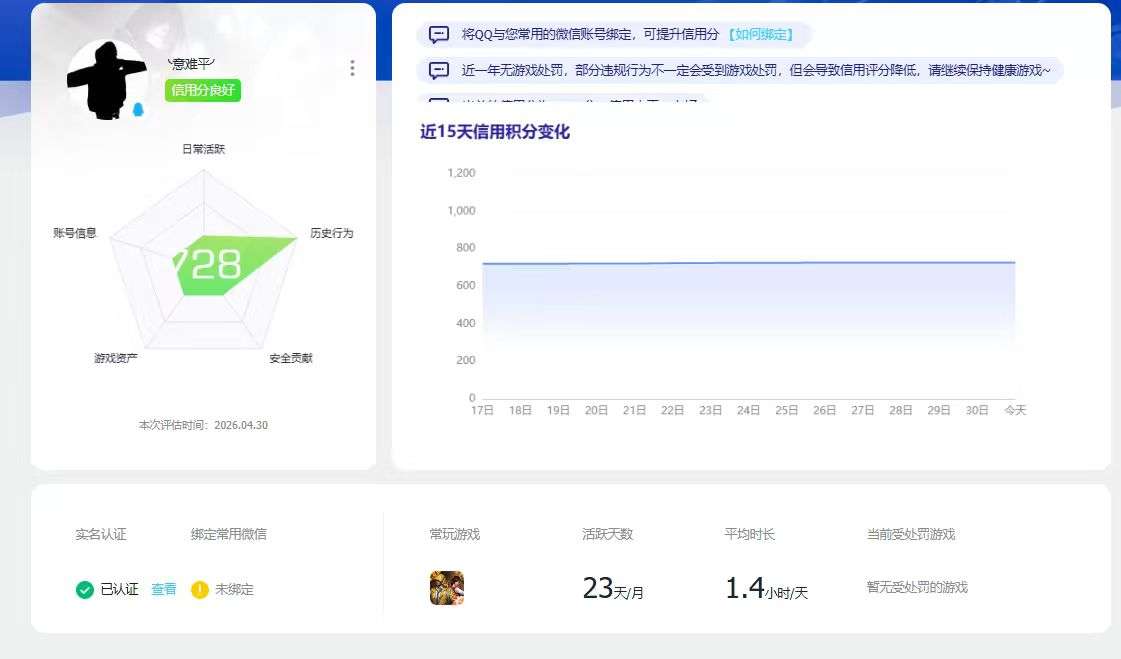Click the 账号信息 radar axis label
1121x659 pixels.
pyautogui.click(x=74, y=233)
